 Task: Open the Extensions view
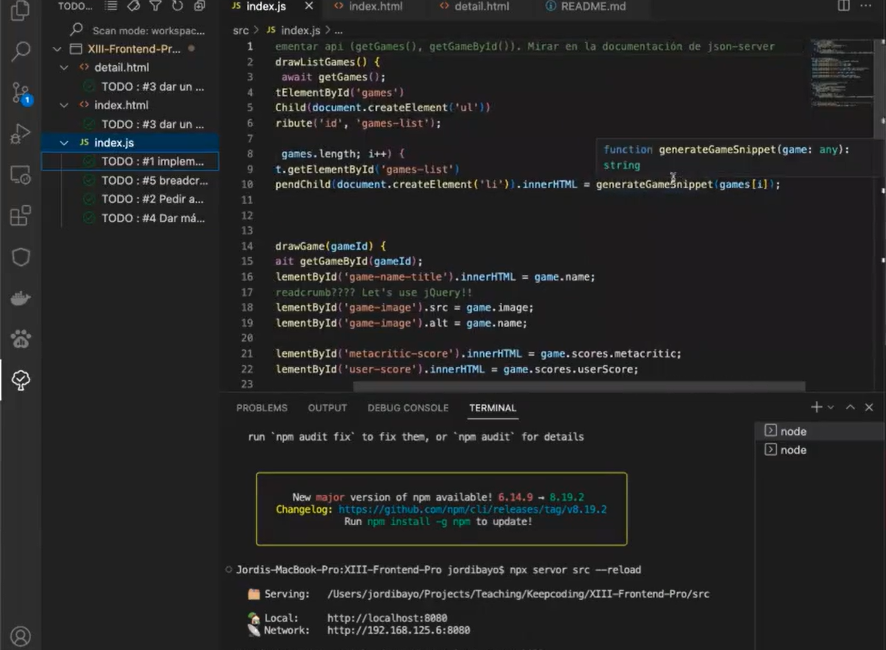coord(20,216)
